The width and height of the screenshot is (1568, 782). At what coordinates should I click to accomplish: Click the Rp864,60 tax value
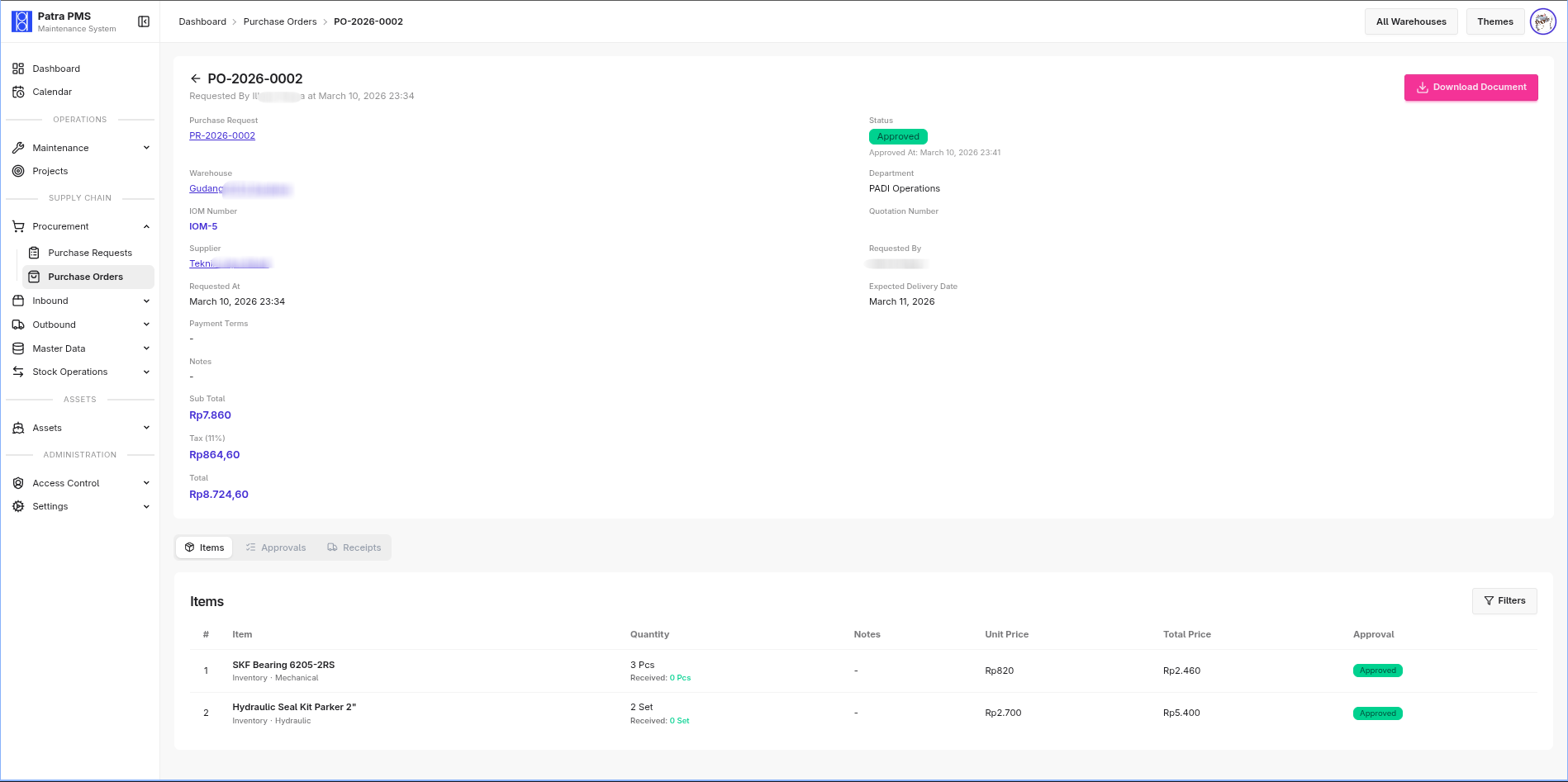[x=215, y=455]
